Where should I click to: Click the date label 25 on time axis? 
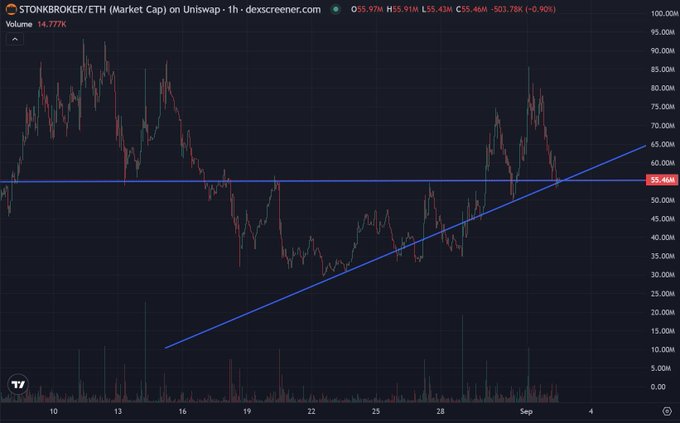[x=376, y=411]
